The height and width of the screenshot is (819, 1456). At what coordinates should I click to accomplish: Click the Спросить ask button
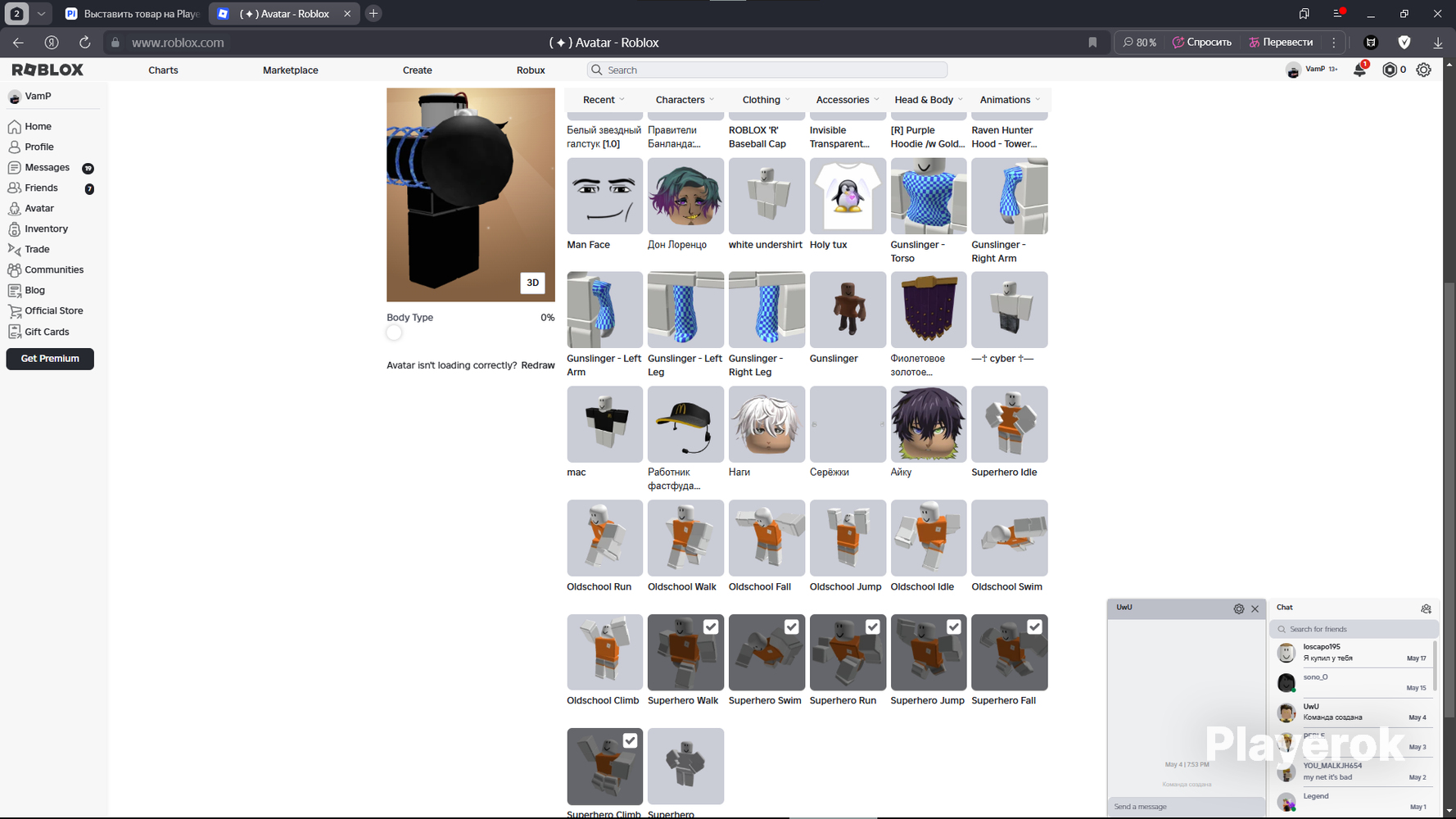[x=1202, y=43]
